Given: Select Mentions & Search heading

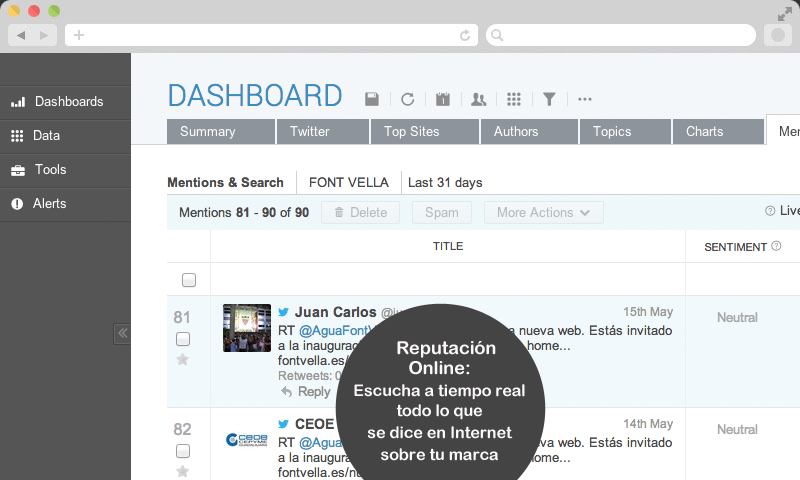Looking at the screenshot, I should click(x=226, y=183).
